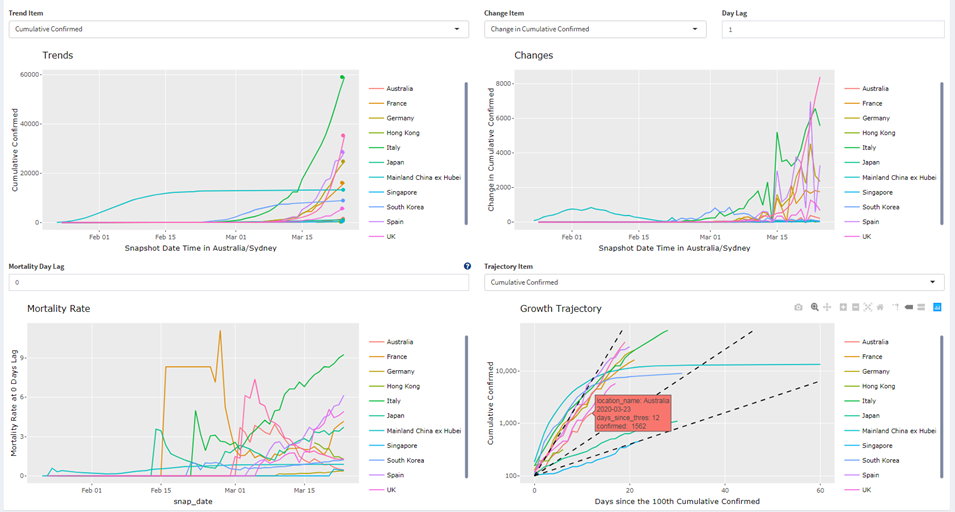Image resolution: width=955 pixels, height=512 pixels.
Task: Toggle Italy trace in Trends legend
Action: coord(395,147)
